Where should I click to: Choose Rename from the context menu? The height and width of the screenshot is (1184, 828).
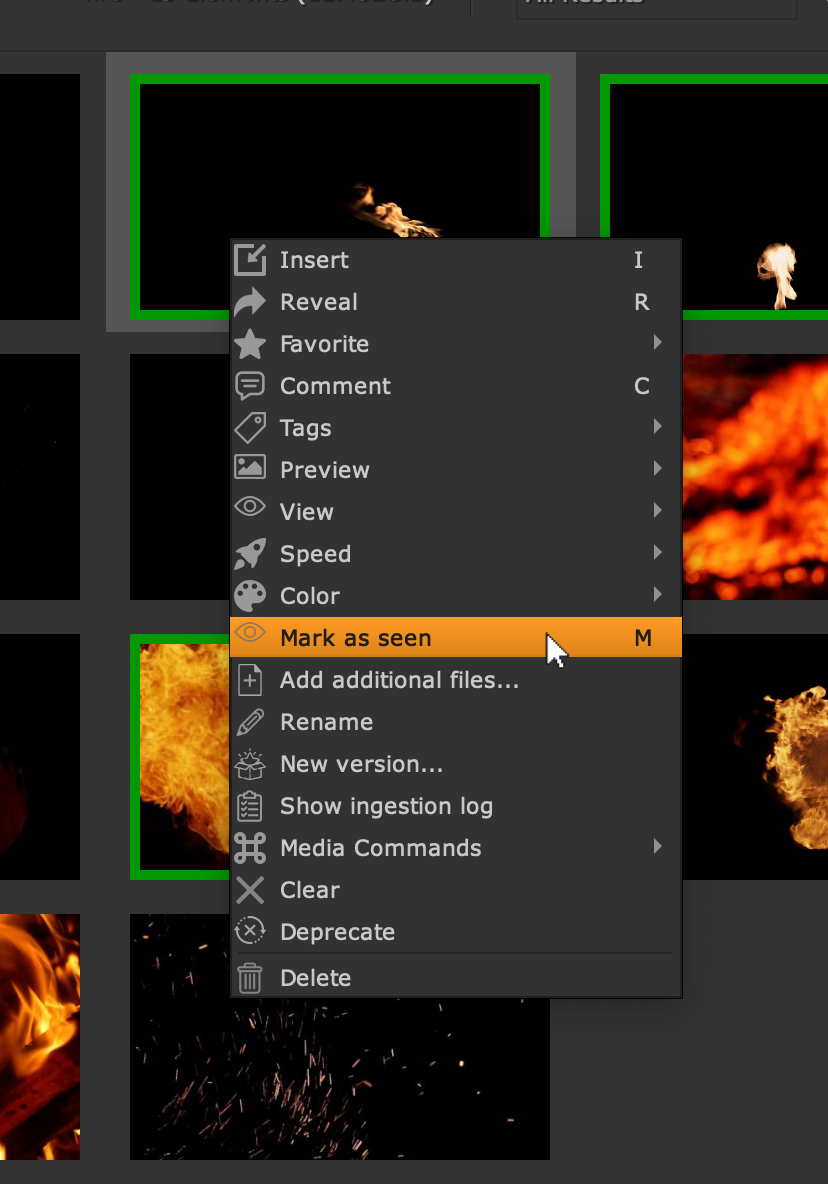click(326, 722)
